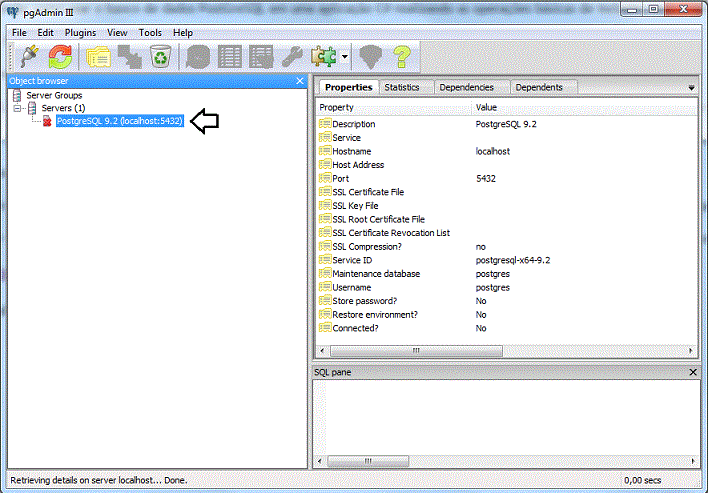
Task: Collapse the Servers (1) tree node
Action: coord(17,108)
